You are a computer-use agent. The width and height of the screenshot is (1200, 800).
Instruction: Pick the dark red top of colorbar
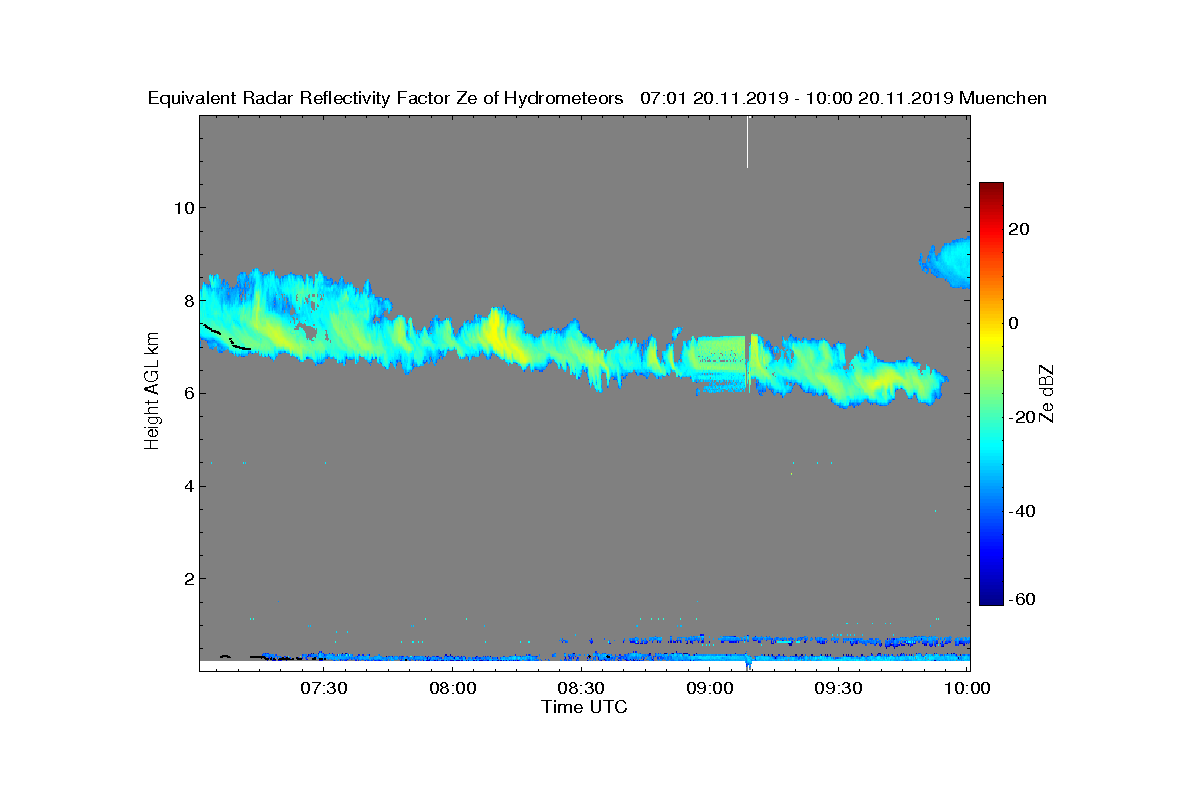(x=991, y=188)
